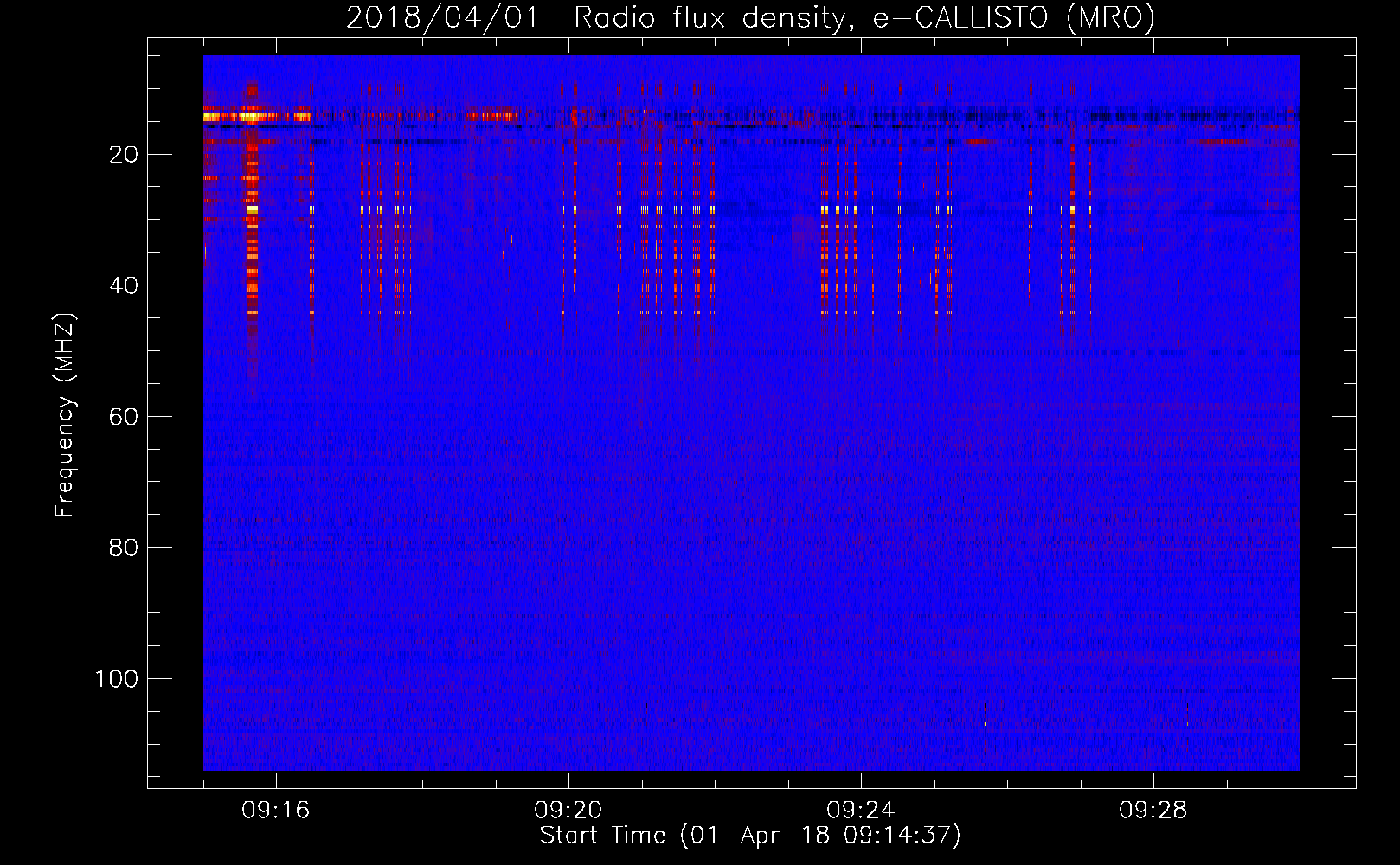
Task: Click the 60 MHz frequency tick label
Action: (x=124, y=417)
